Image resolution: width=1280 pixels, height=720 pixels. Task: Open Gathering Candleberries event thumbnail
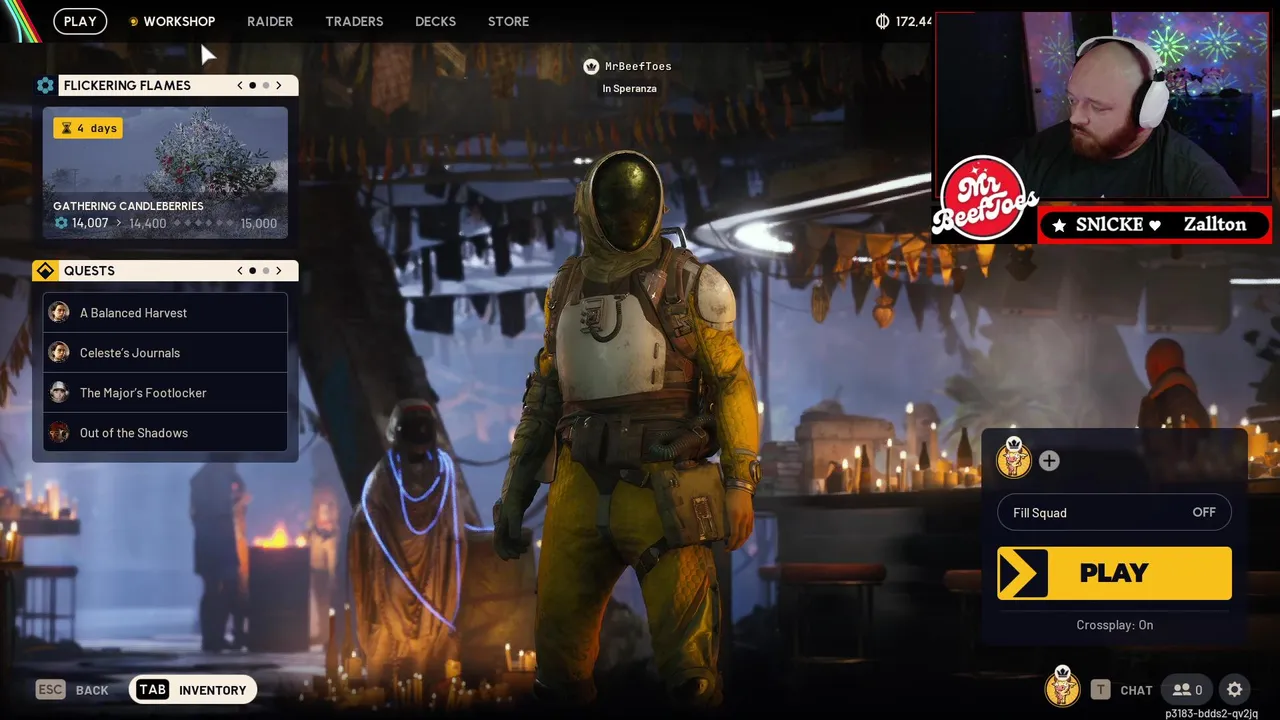point(165,173)
